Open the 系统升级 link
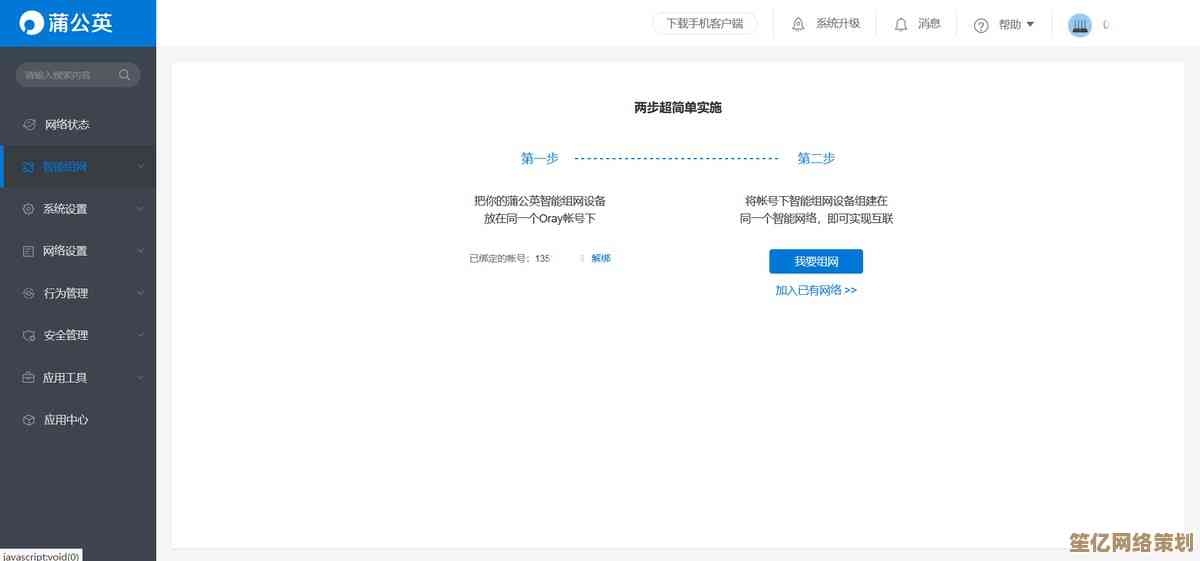1200x561 pixels. 838,24
